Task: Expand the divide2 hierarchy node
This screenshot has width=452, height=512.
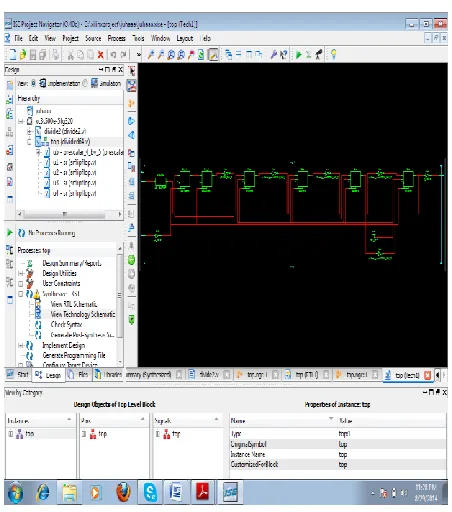Action: (x=30, y=131)
